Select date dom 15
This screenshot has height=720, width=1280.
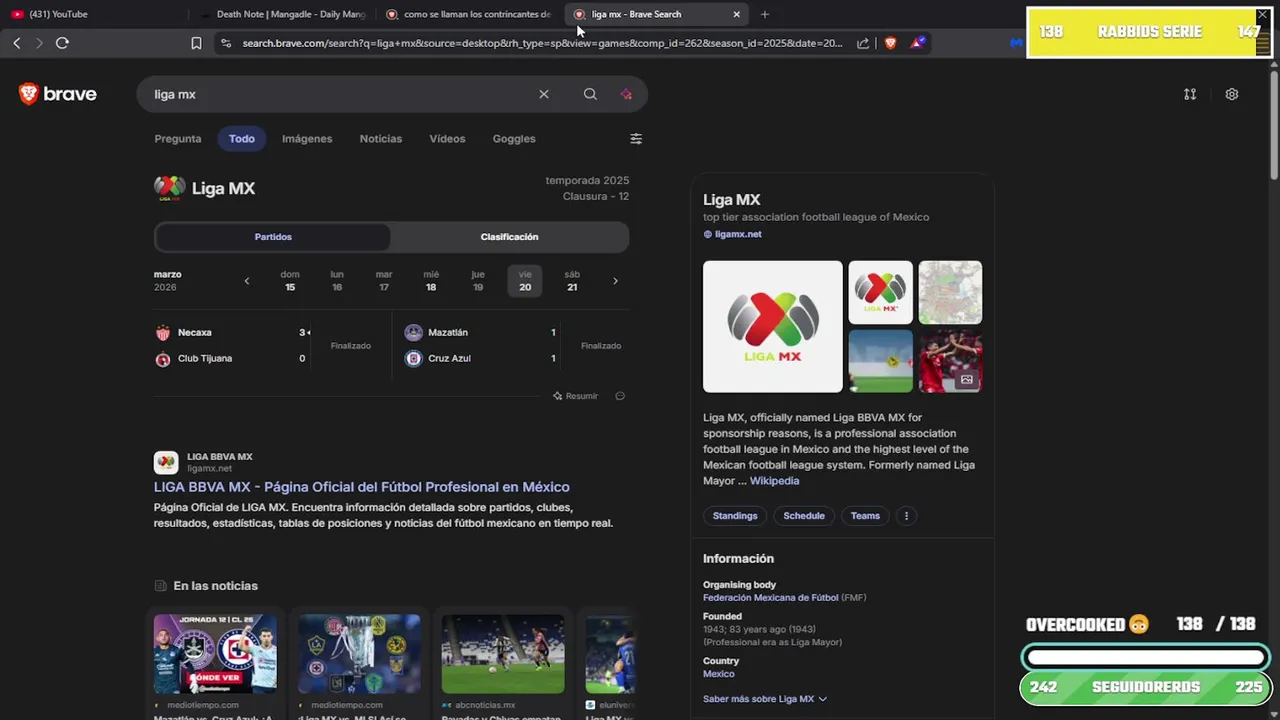coord(290,281)
